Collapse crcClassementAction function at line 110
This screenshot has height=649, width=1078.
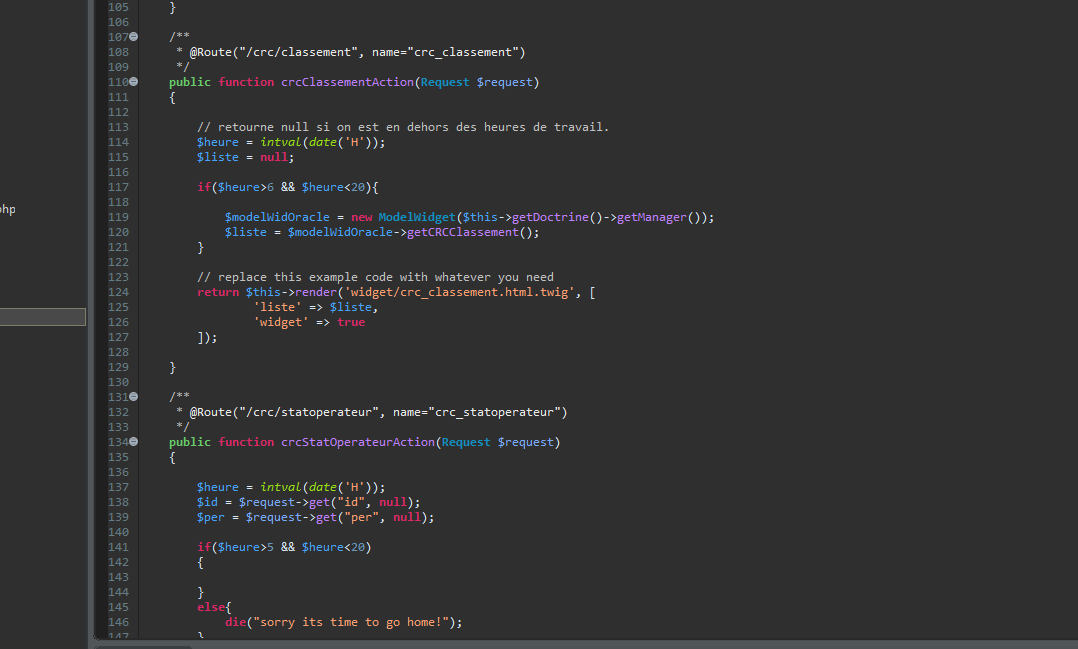134,82
